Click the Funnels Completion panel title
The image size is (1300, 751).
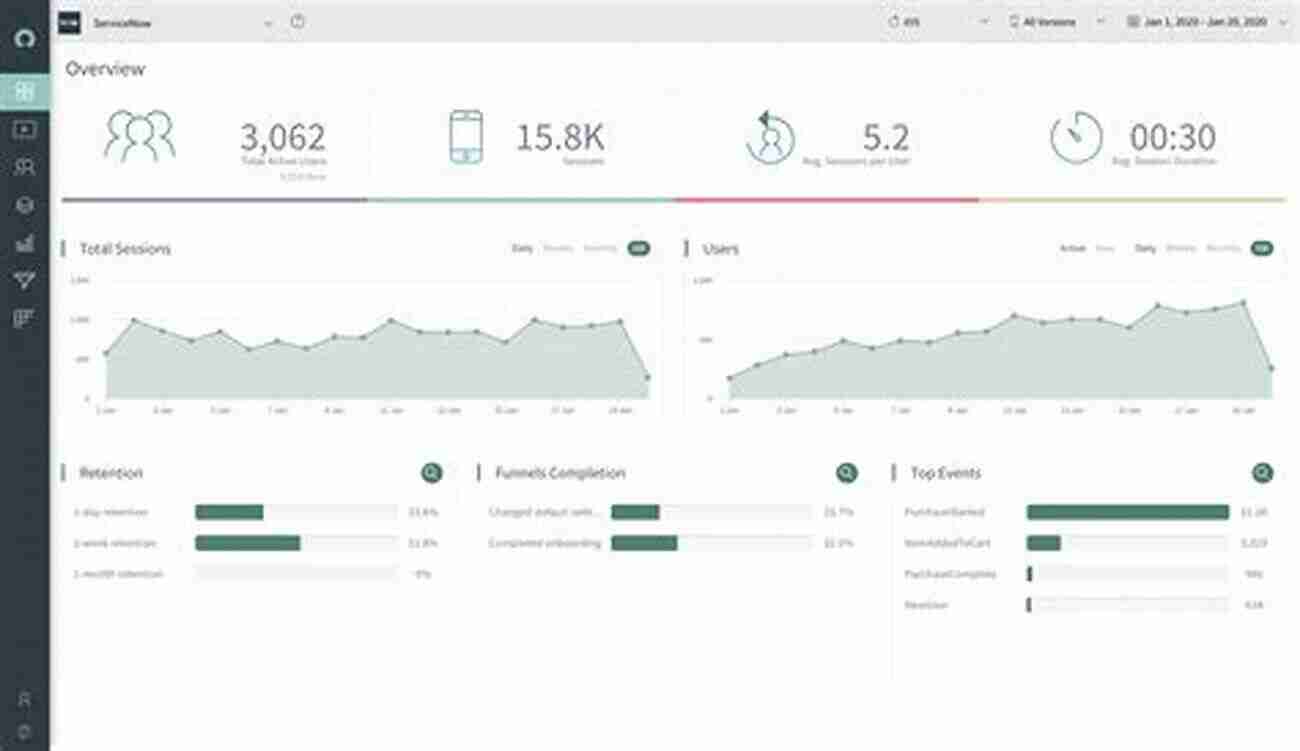[x=560, y=473]
